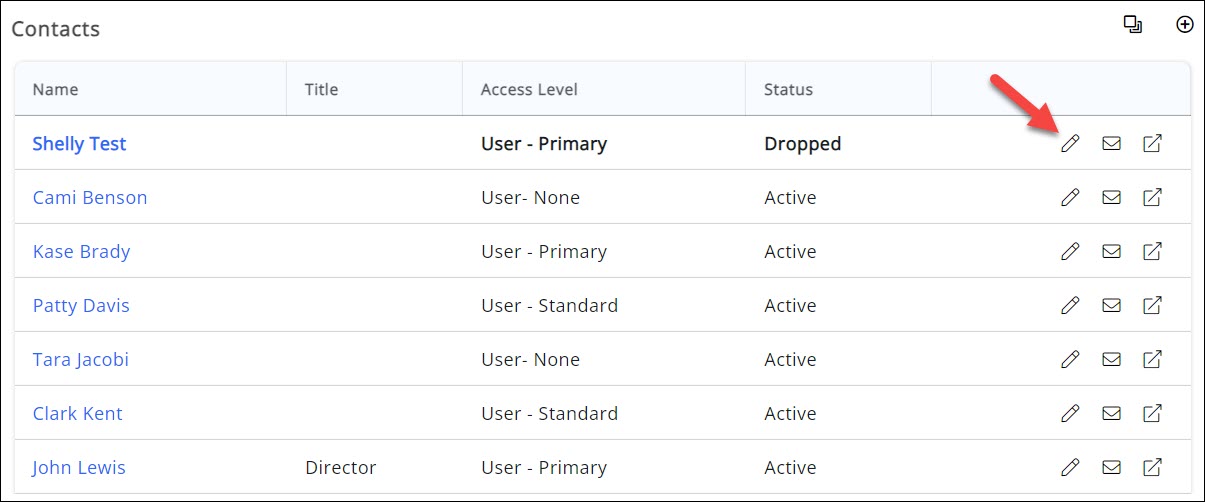
Task: Click the copy icon beside the plus icon
Action: 1133,25
